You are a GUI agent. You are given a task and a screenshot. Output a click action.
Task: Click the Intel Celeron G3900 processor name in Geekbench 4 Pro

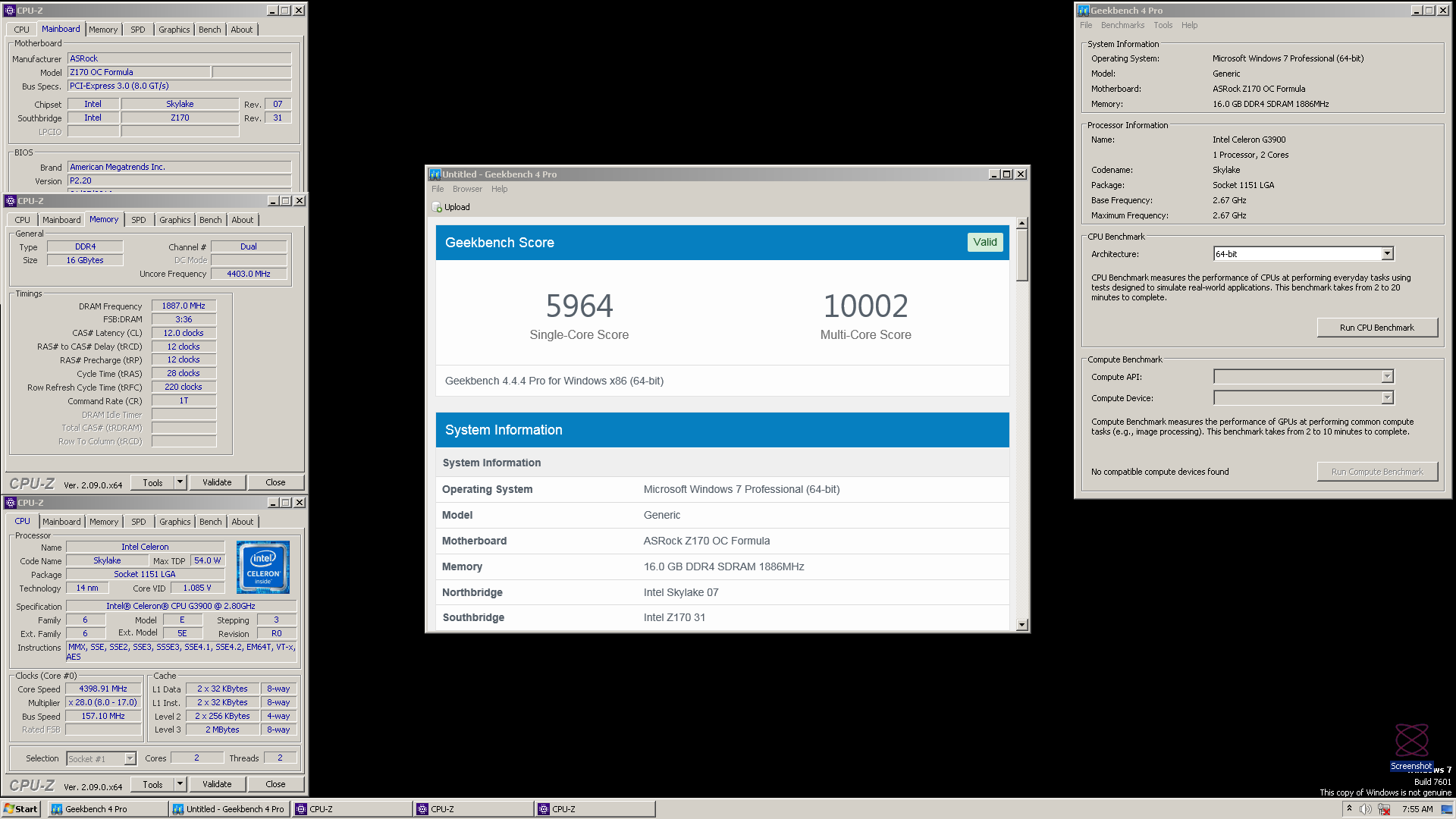[x=1249, y=140]
